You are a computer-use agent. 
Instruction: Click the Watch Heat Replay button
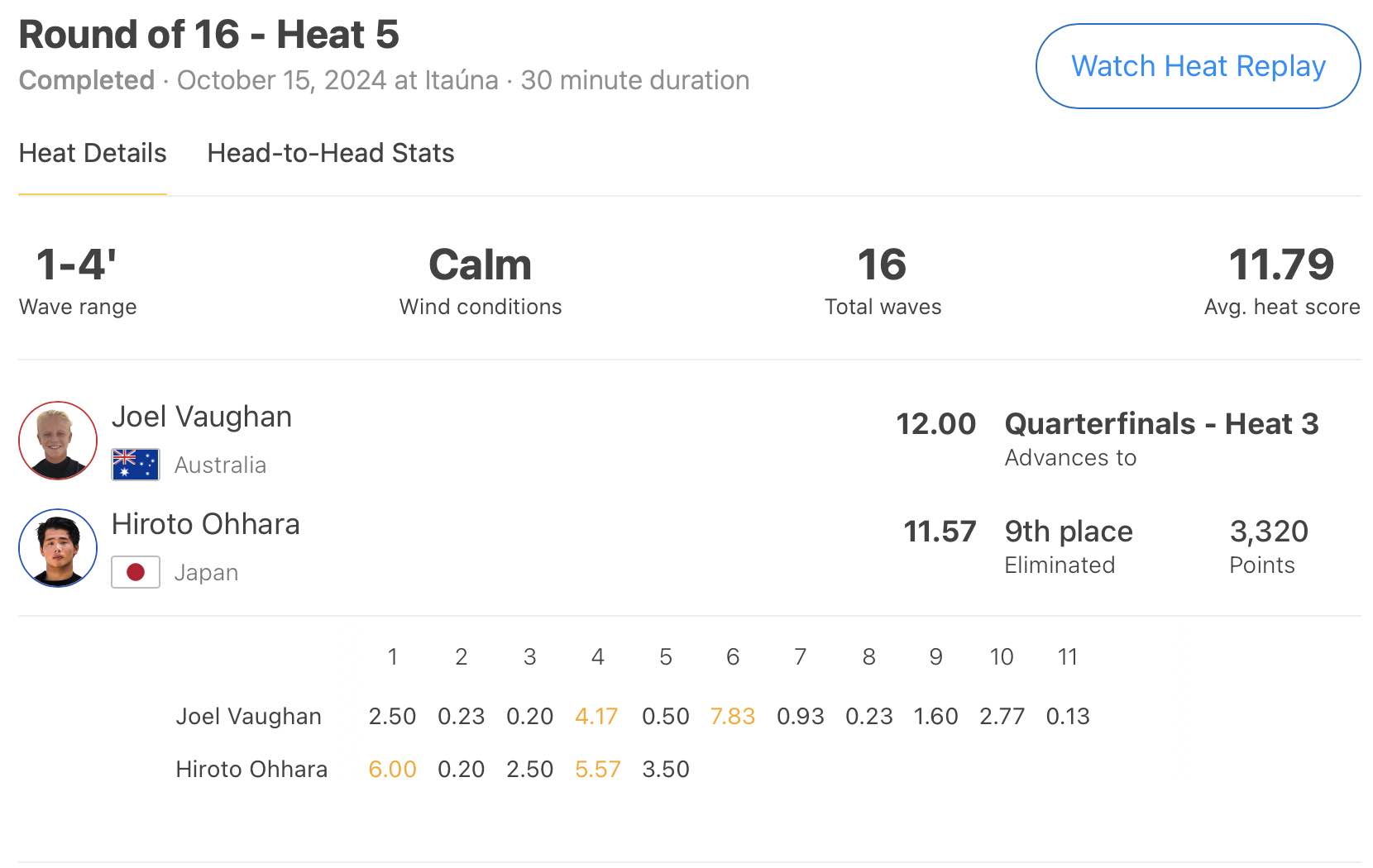pyautogui.click(x=1198, y=66)
